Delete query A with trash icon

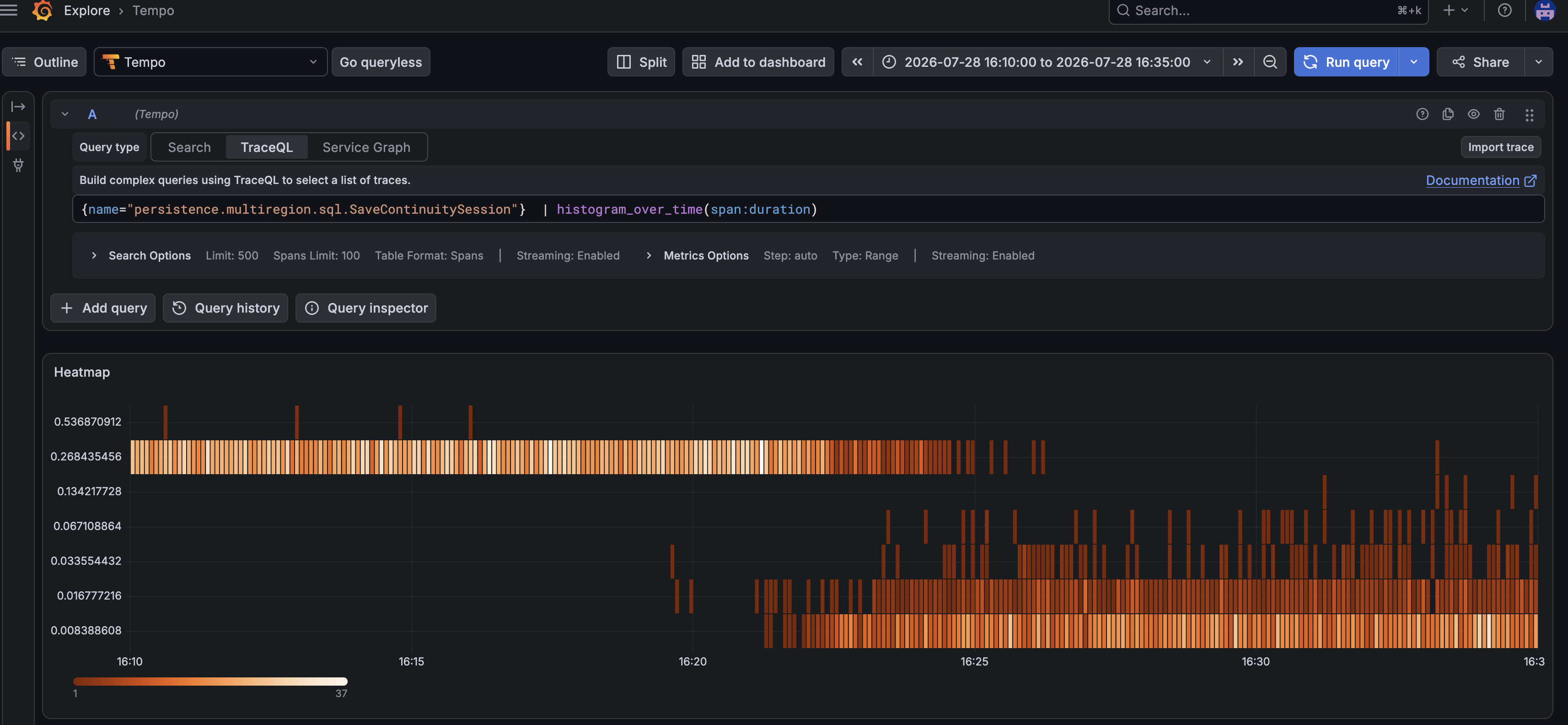tap(1499, 114)
